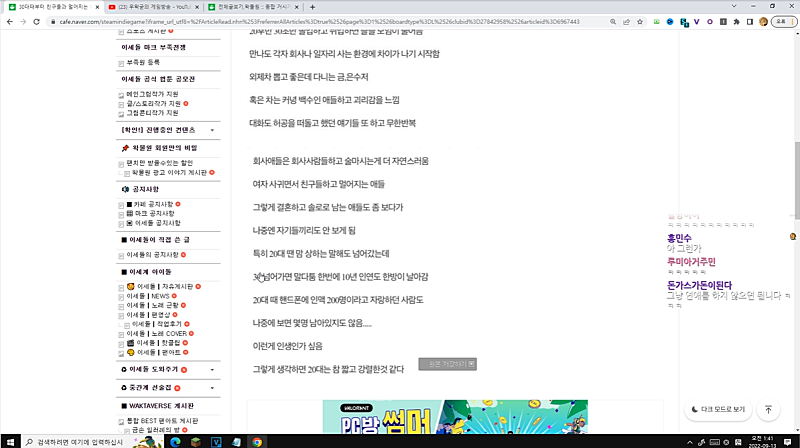Open the Chrome profile avatar
The height and width of the screenshot is (448, 800).
click(763, 22)
